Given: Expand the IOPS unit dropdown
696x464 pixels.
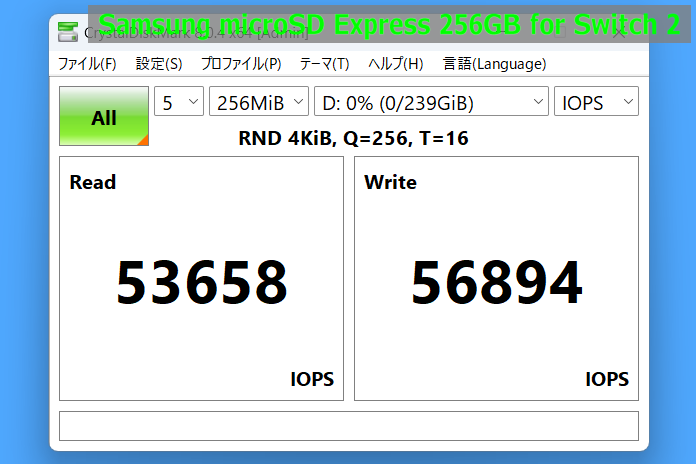Looking at the screenshot, I should [x=596, y=102].
